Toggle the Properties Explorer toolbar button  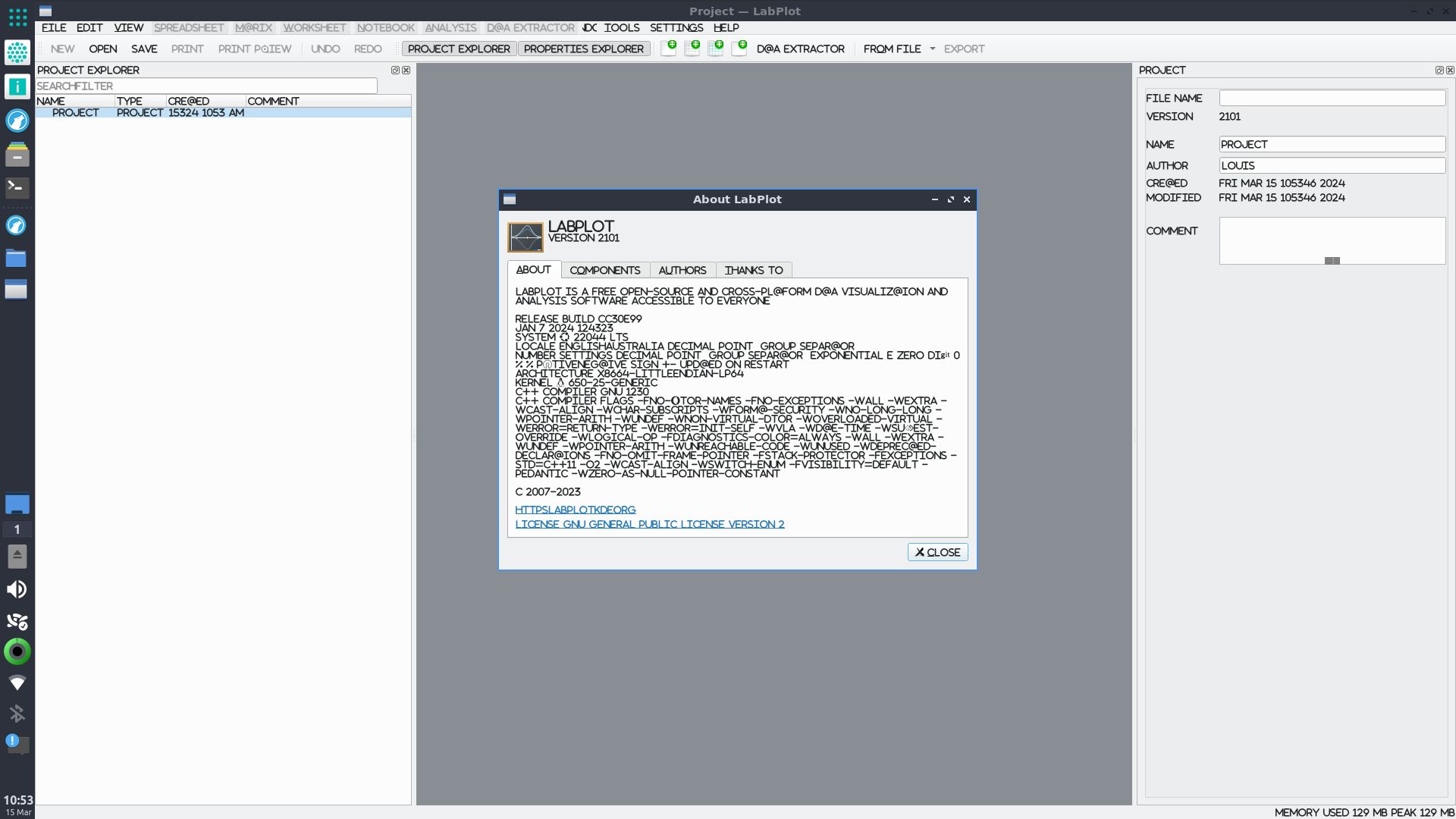[x=583, y=49]
